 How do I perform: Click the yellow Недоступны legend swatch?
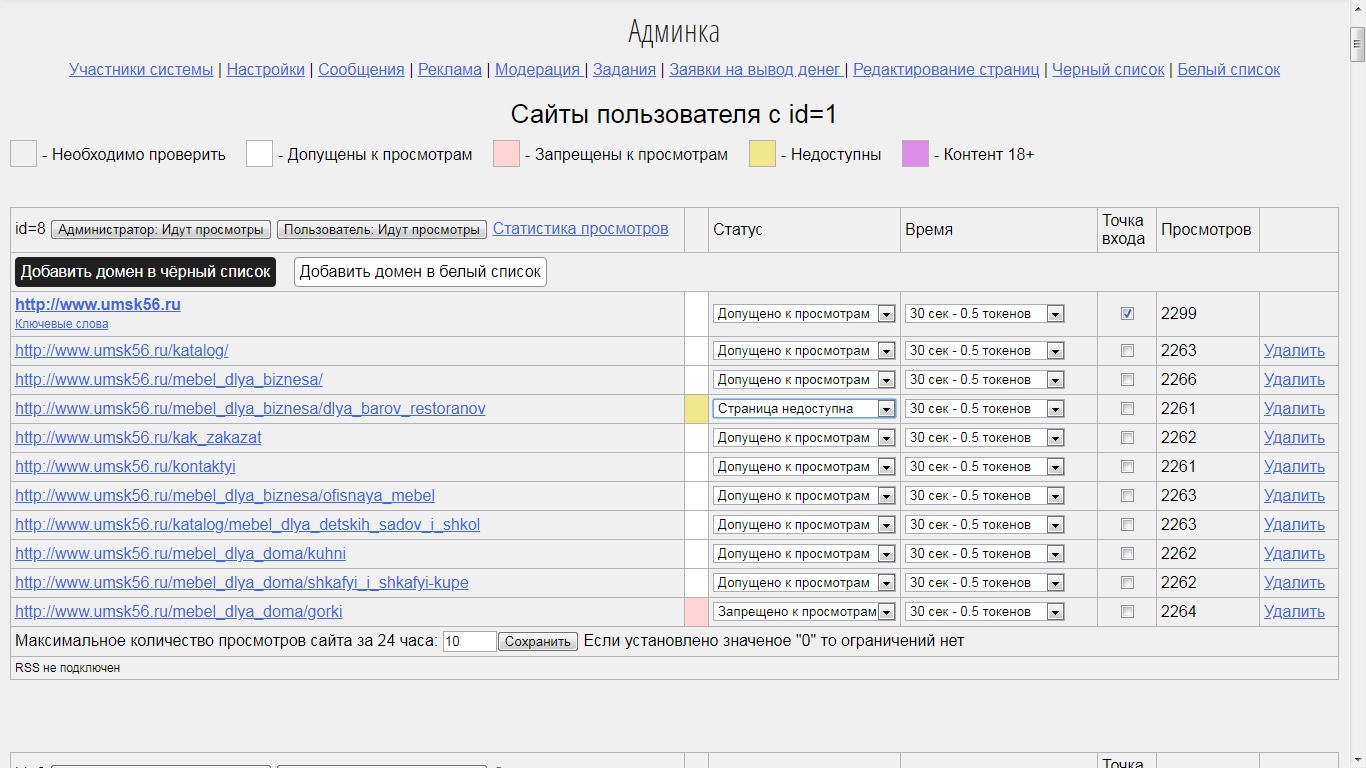(762, 154)
